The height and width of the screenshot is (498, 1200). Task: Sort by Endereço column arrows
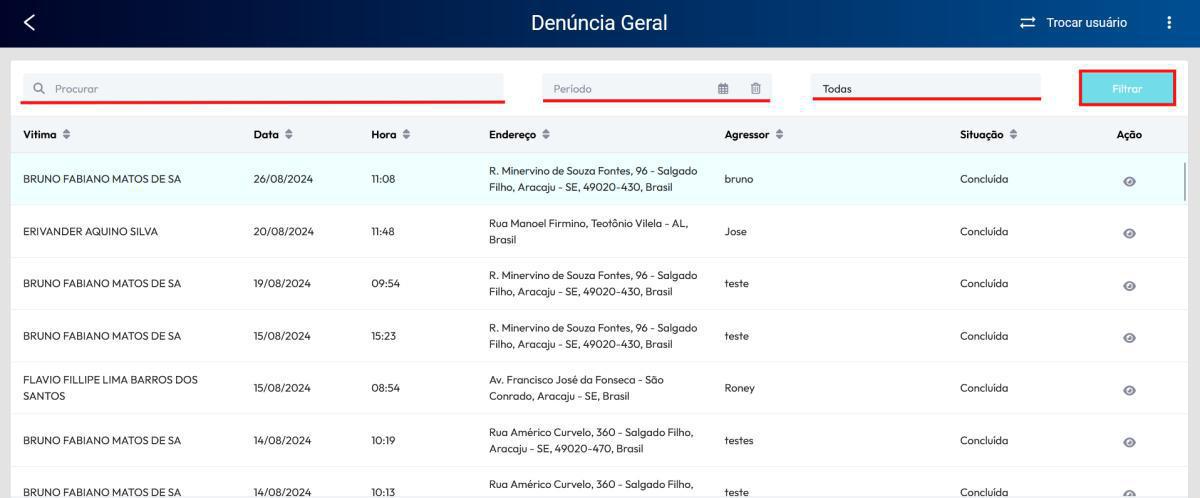(x=546, y=134)
